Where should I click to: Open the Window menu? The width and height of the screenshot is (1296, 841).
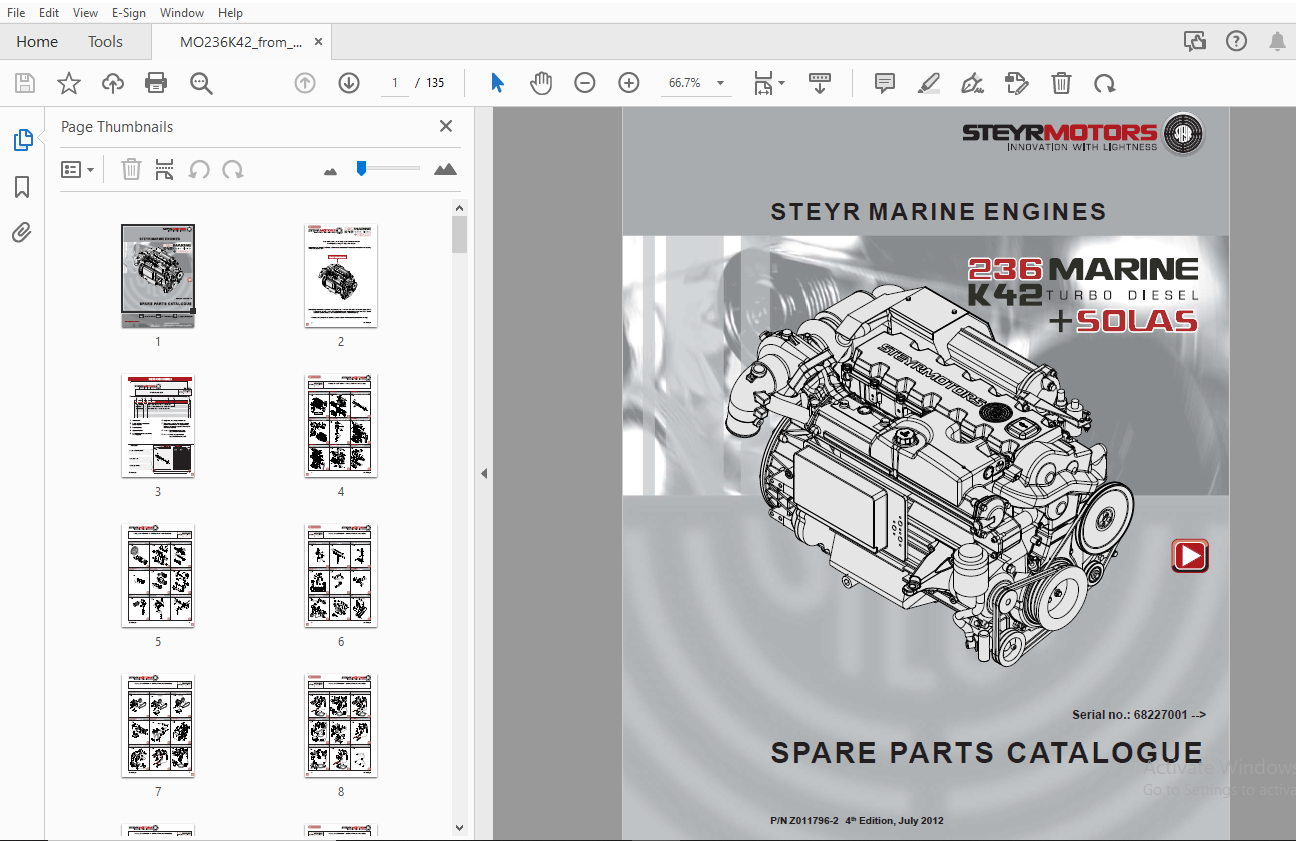pyautogui.click(x=182, y=13)
